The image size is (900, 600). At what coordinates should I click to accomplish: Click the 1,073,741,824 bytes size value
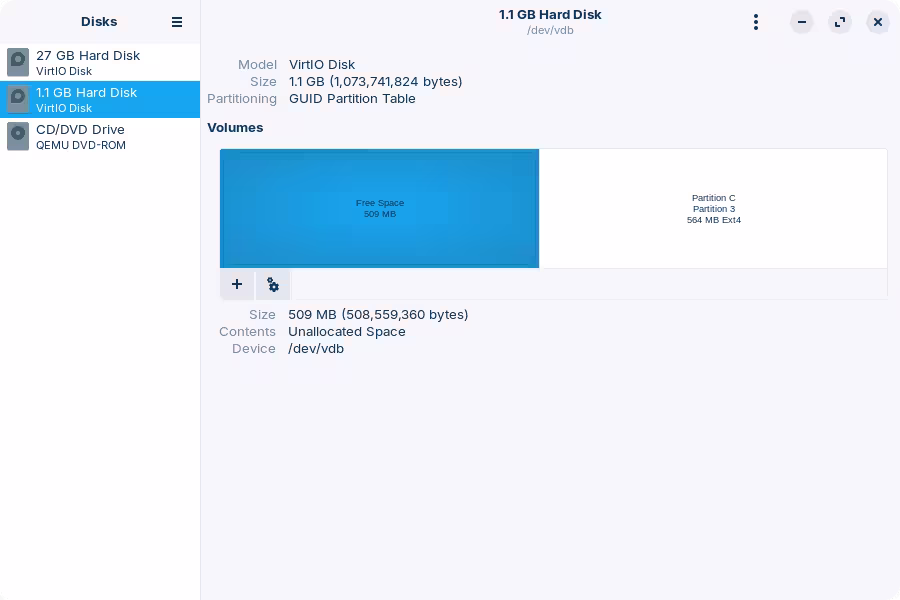tap(375, 81)
